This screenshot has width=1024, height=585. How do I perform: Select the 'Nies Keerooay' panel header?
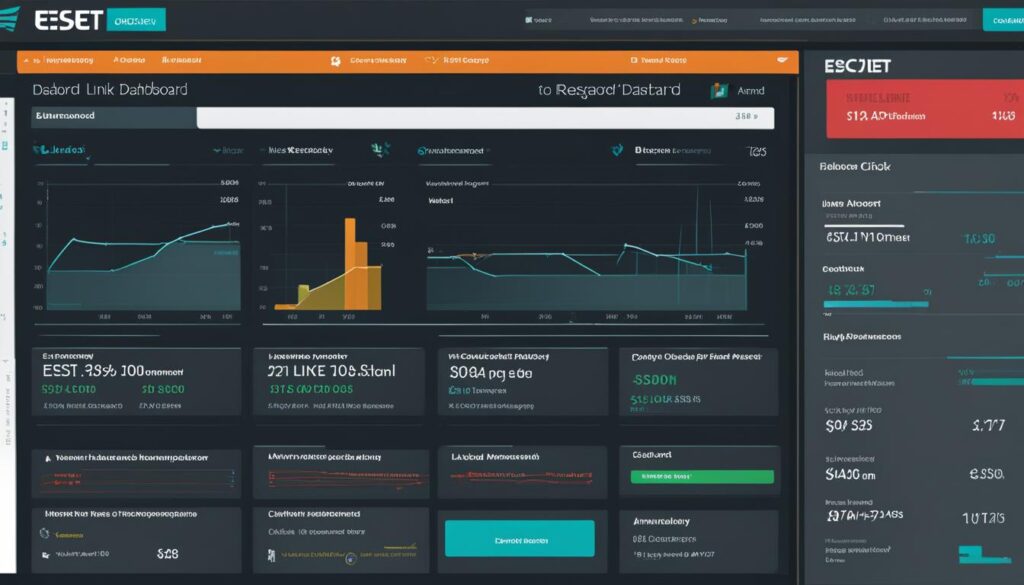300,150
